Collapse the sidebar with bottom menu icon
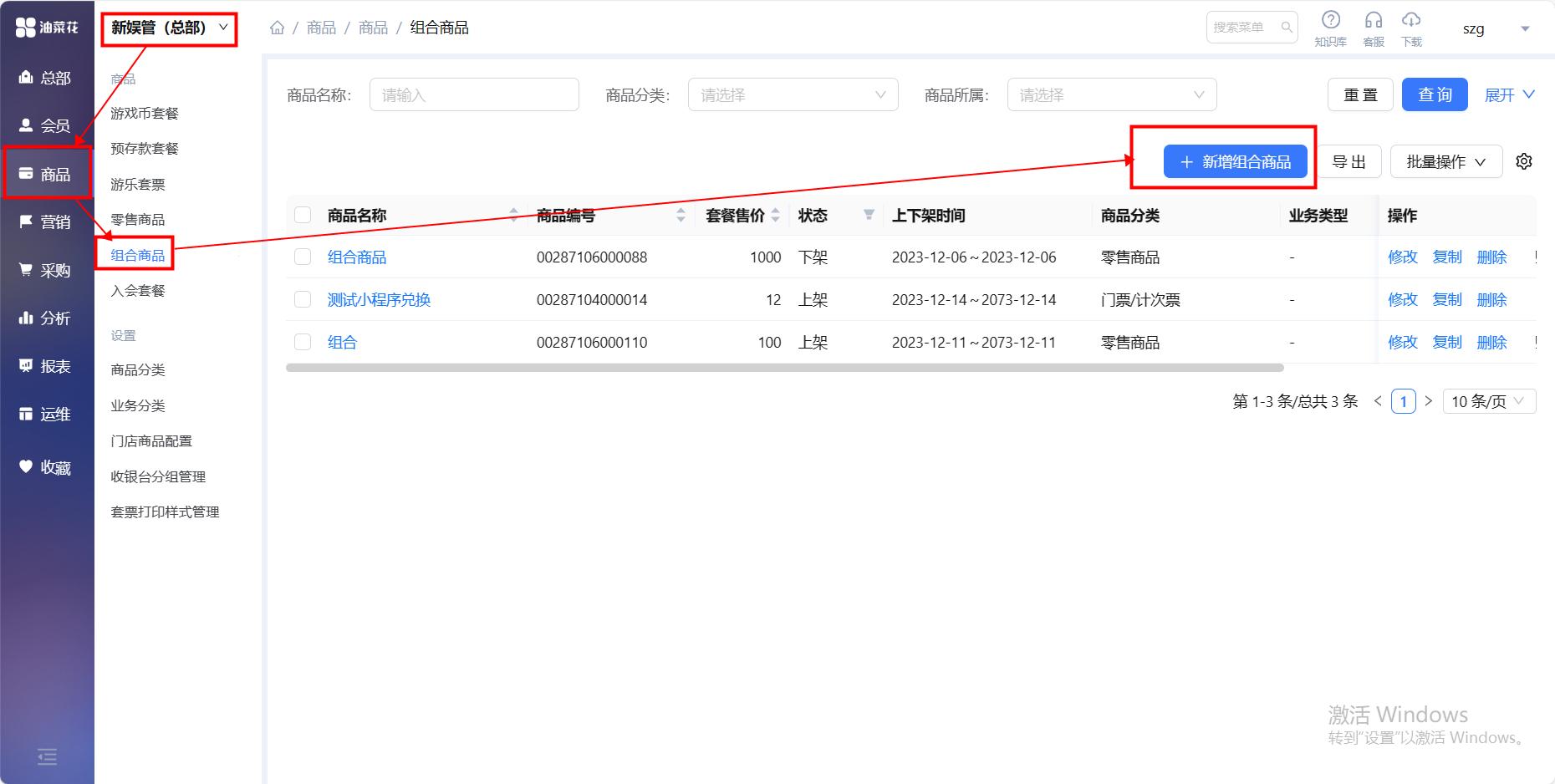Viewport: 1555px width, 784px height. point(47,757)
